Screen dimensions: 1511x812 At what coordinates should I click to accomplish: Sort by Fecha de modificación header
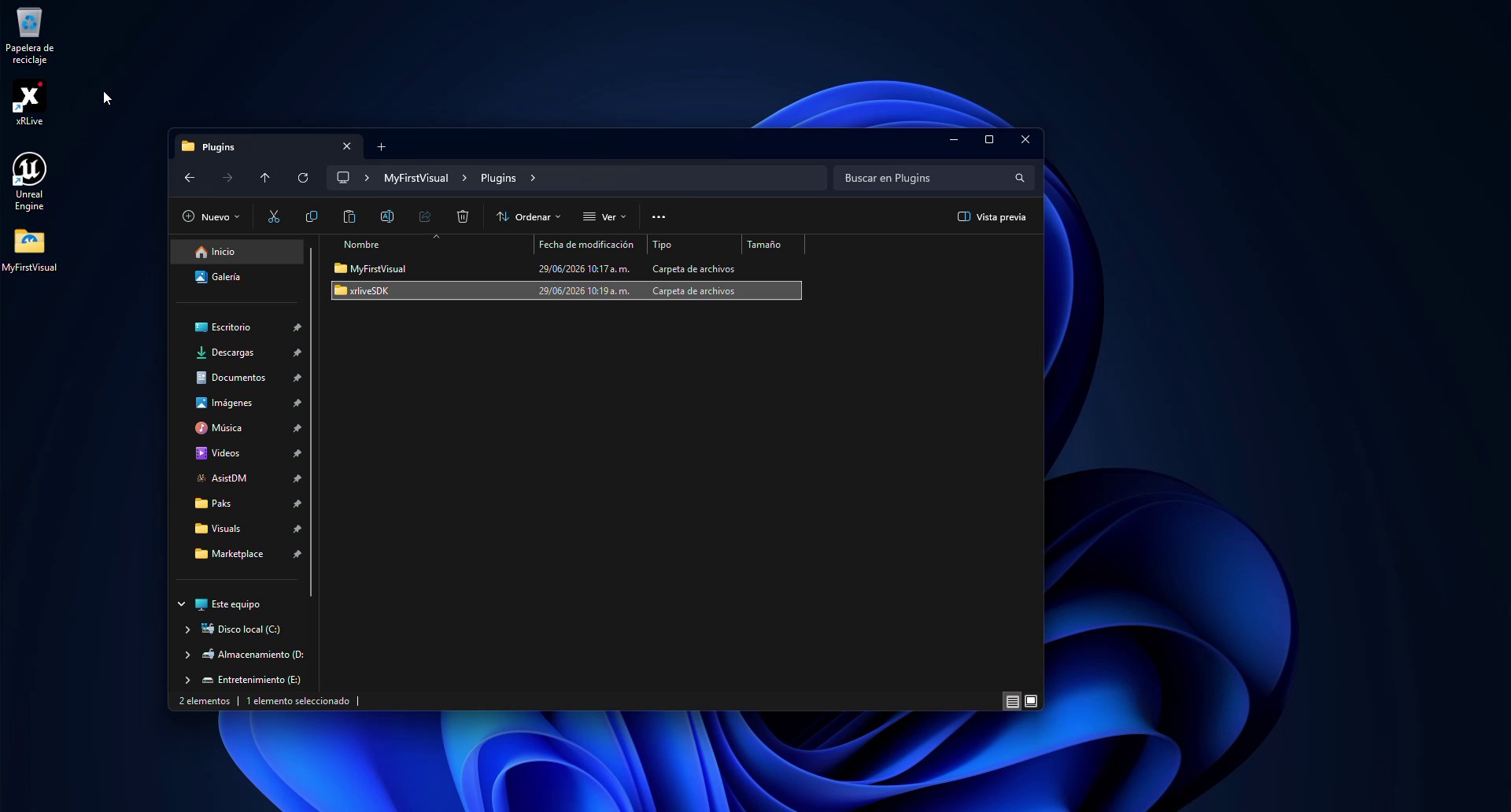pos(590,245)
